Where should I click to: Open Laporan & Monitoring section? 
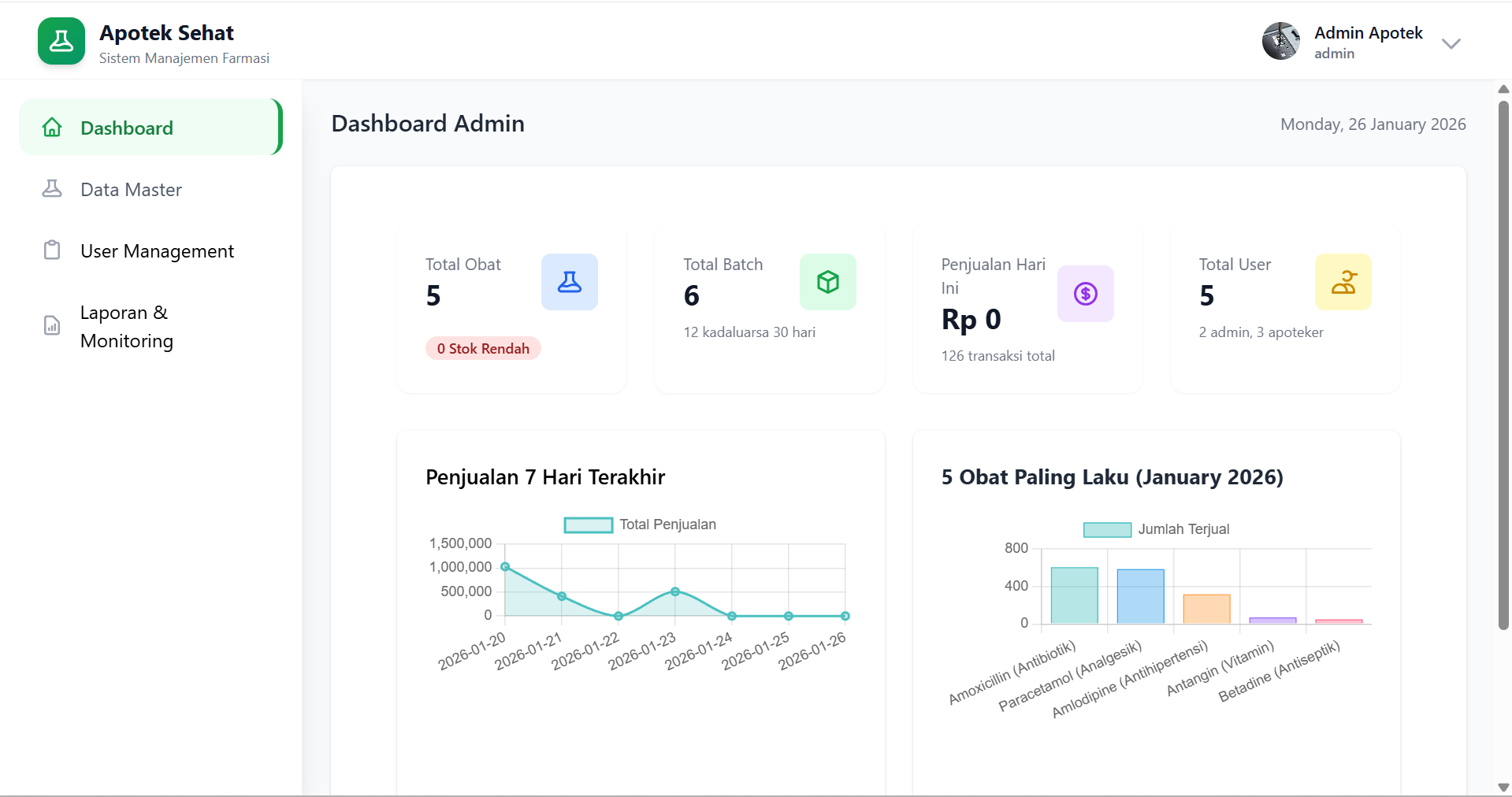(x=126, y=327)
